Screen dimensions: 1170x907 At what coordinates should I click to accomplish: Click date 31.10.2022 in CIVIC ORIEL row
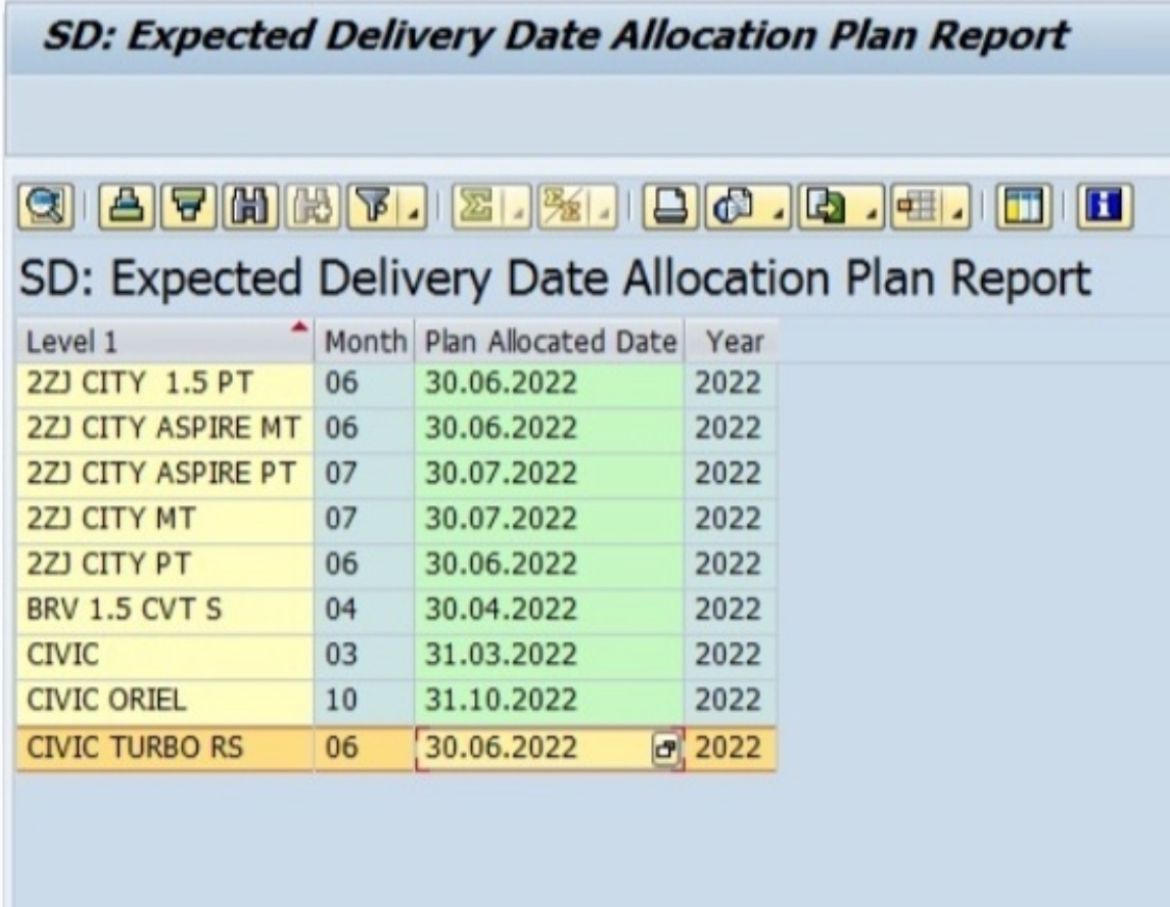coord(550,701)
